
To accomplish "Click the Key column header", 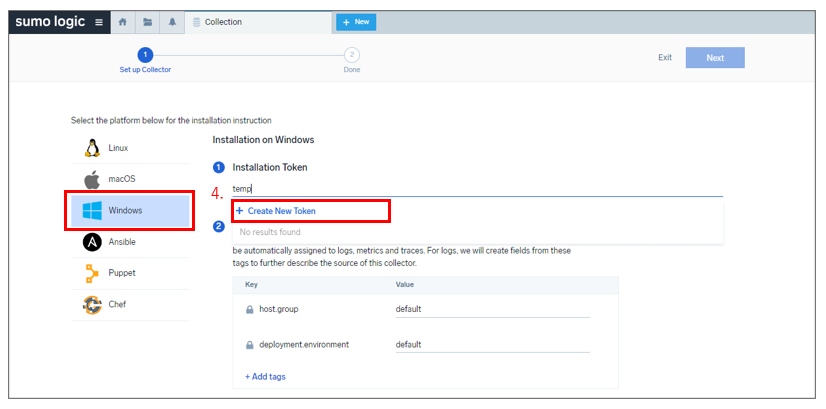I will point(251,285).
